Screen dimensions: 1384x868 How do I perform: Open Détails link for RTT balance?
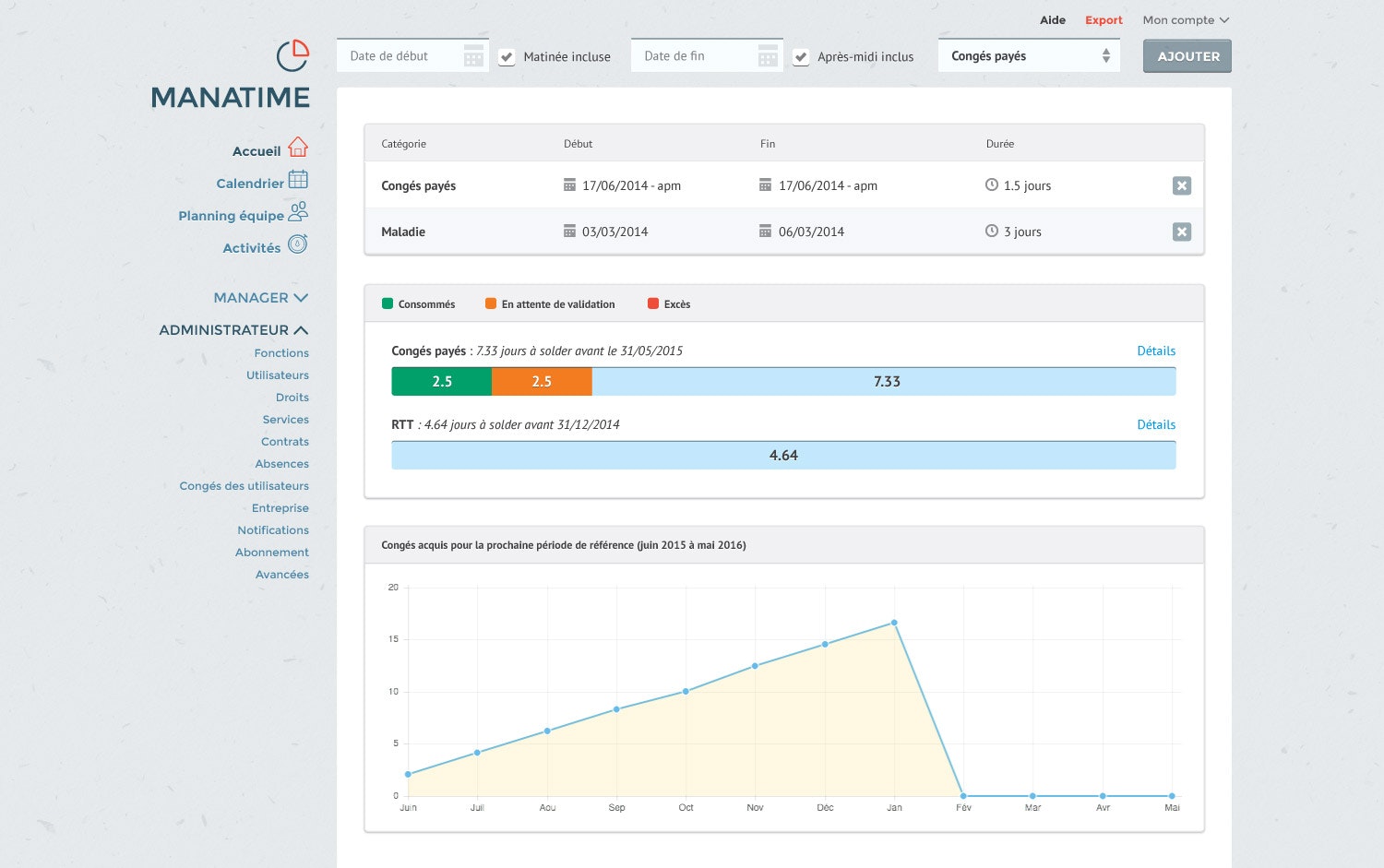[x=1155, y=424]
